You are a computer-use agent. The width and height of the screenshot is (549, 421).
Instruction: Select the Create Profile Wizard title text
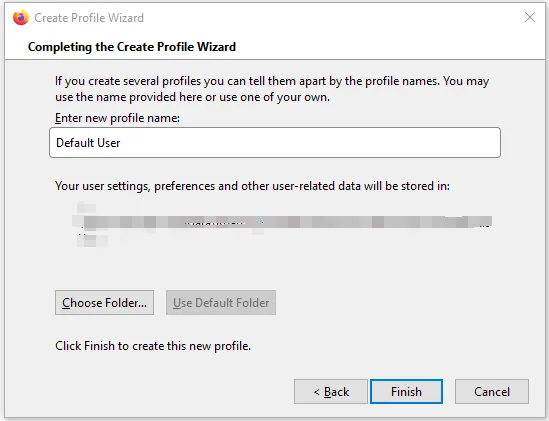(x=89, y=18)
